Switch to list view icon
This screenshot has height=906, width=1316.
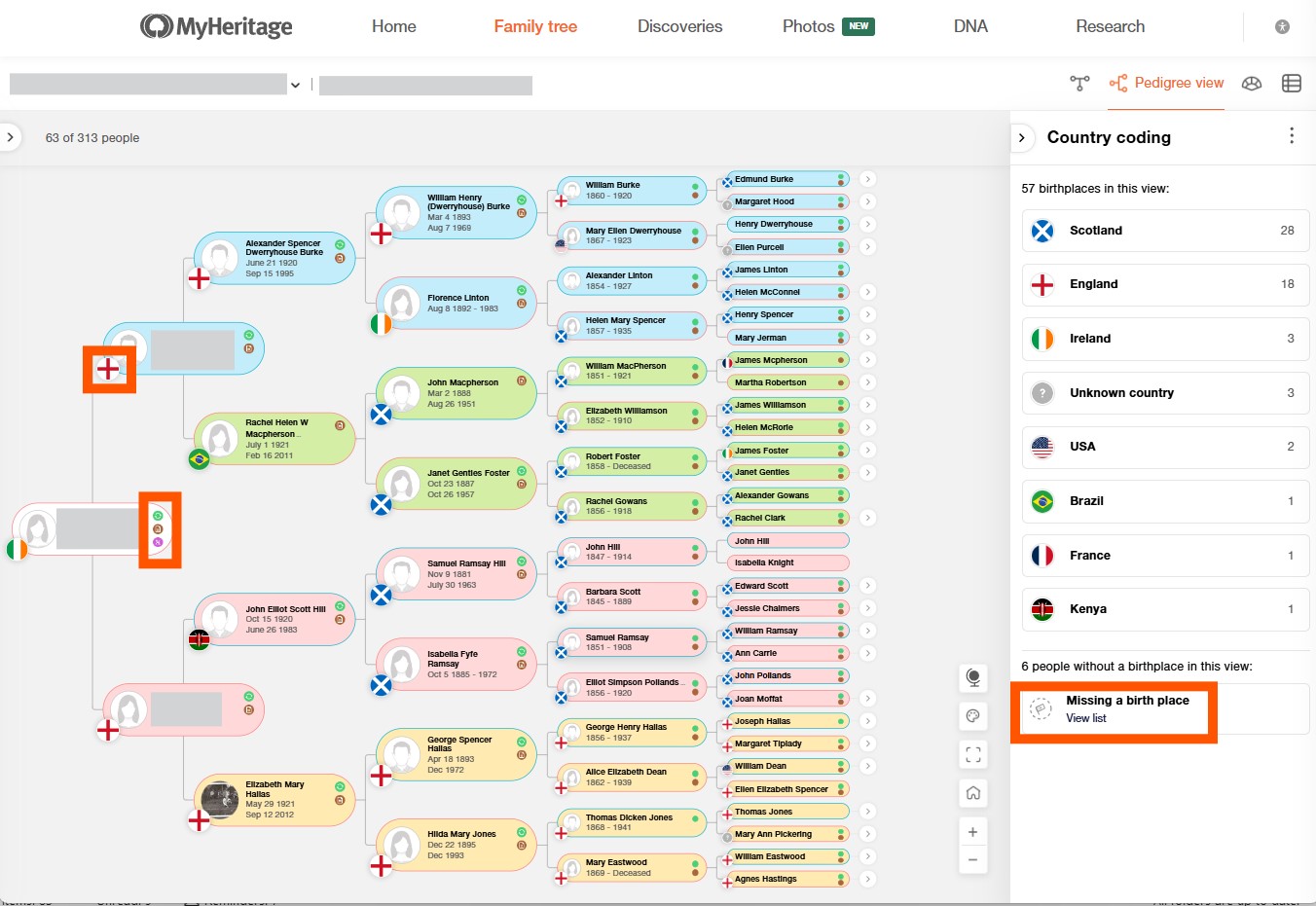click(x=1292, y=84)
